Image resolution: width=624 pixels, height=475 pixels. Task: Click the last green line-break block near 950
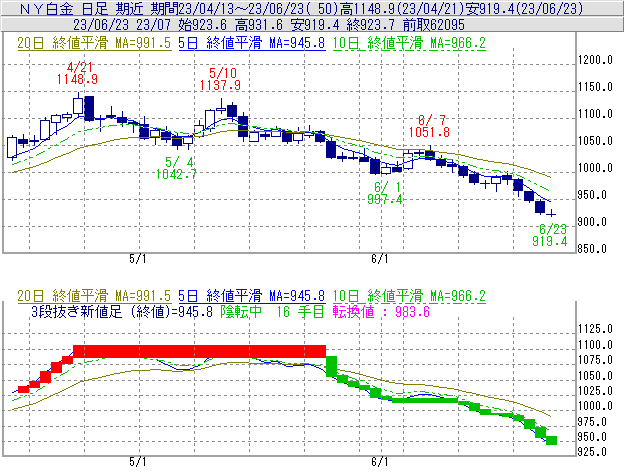[551, 440]
